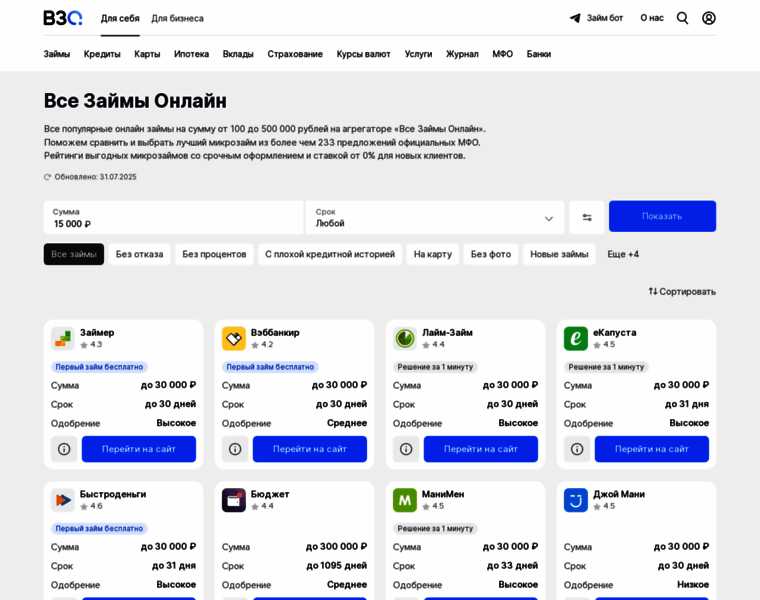Select the На карту filter chip
Image resolution: width=760 pixels, height=600 pixels.
pos(433,254)
